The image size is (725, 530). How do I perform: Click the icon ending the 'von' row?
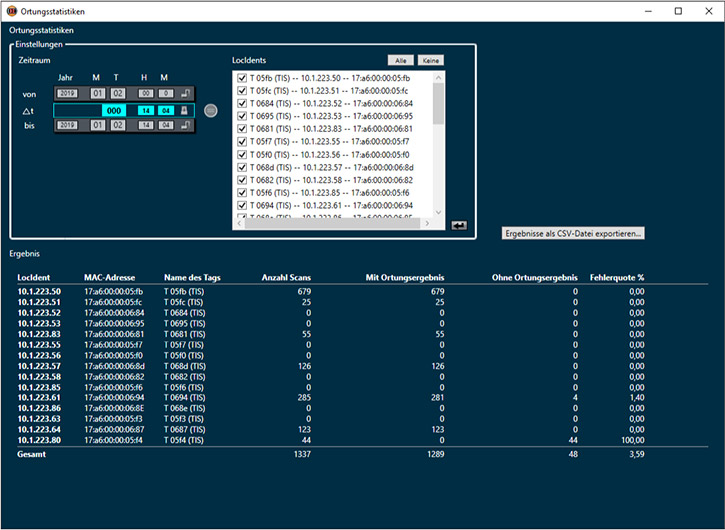[185, 93]
